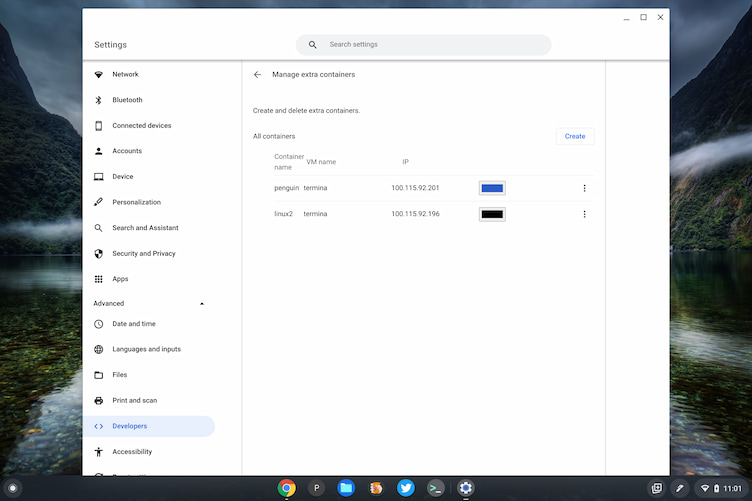Click termina VM name in linux2 row
Screen dimensions: 752x501
click(x=315, y=214)
